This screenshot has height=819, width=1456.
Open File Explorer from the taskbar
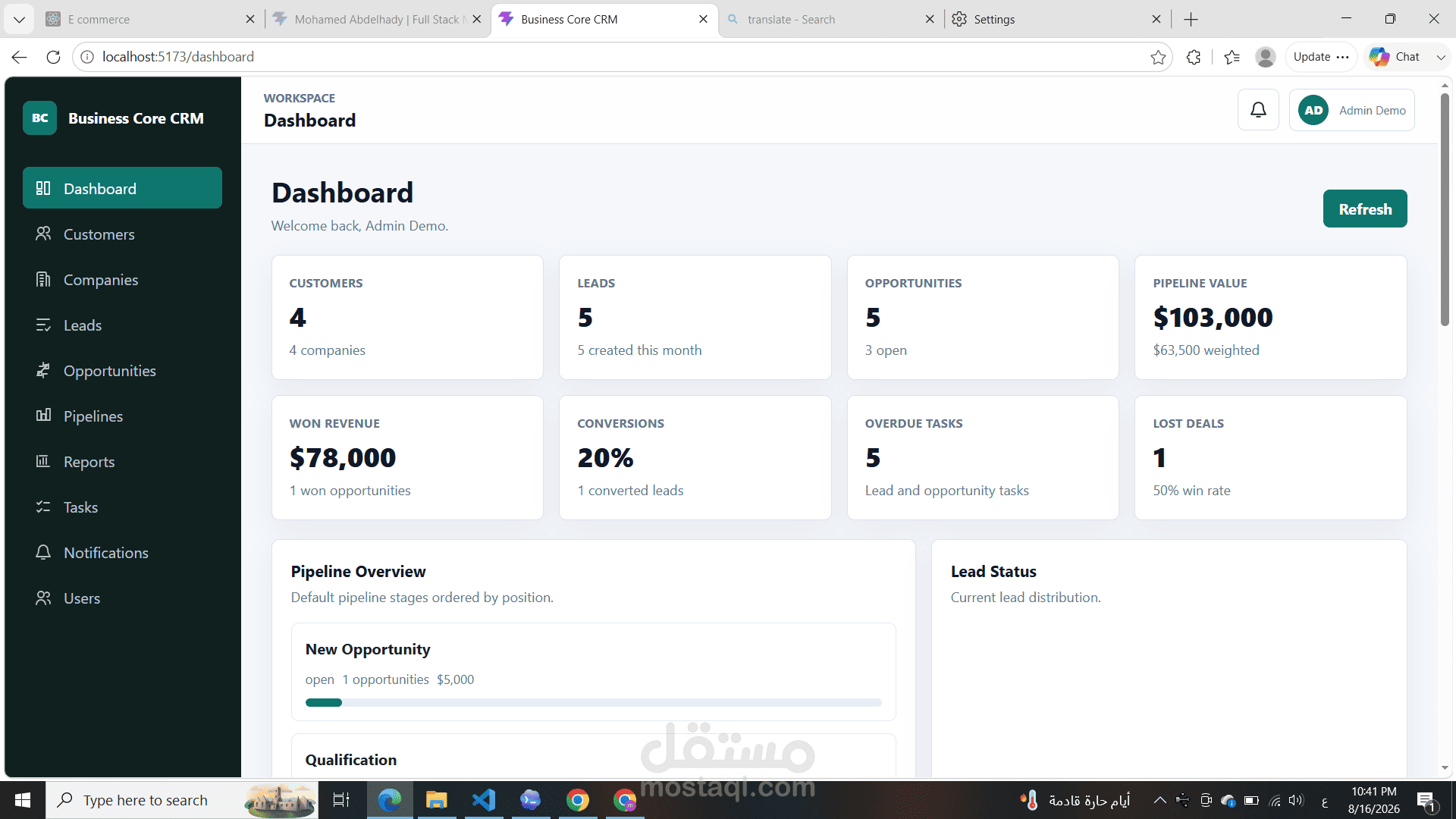(x=436, y=800)
